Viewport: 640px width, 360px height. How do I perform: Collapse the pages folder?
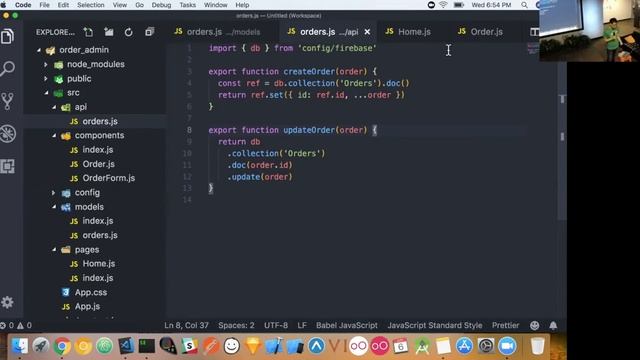click(x=54, y=250)
